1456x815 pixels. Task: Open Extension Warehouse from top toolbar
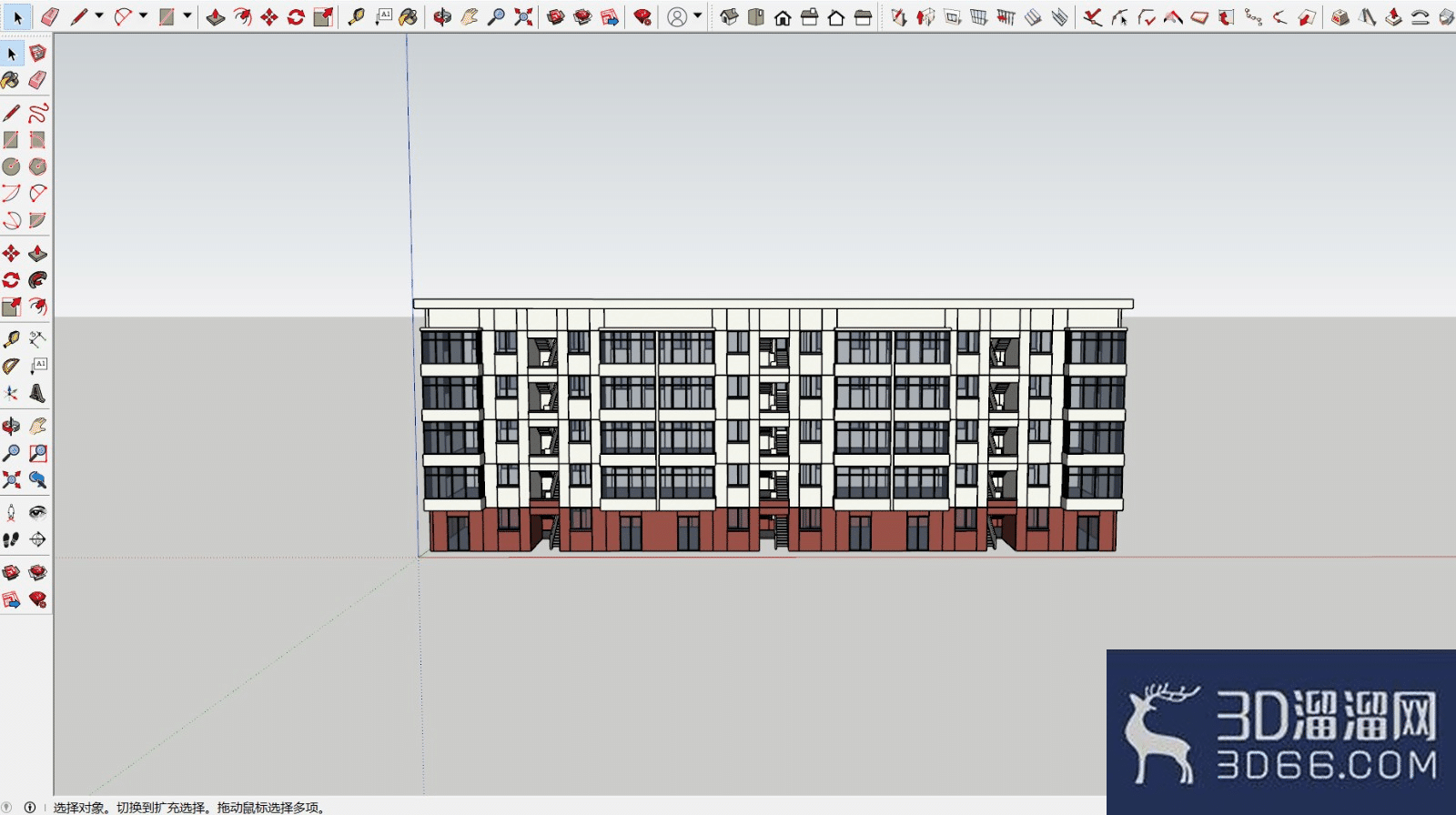click(x=583, y=16)
